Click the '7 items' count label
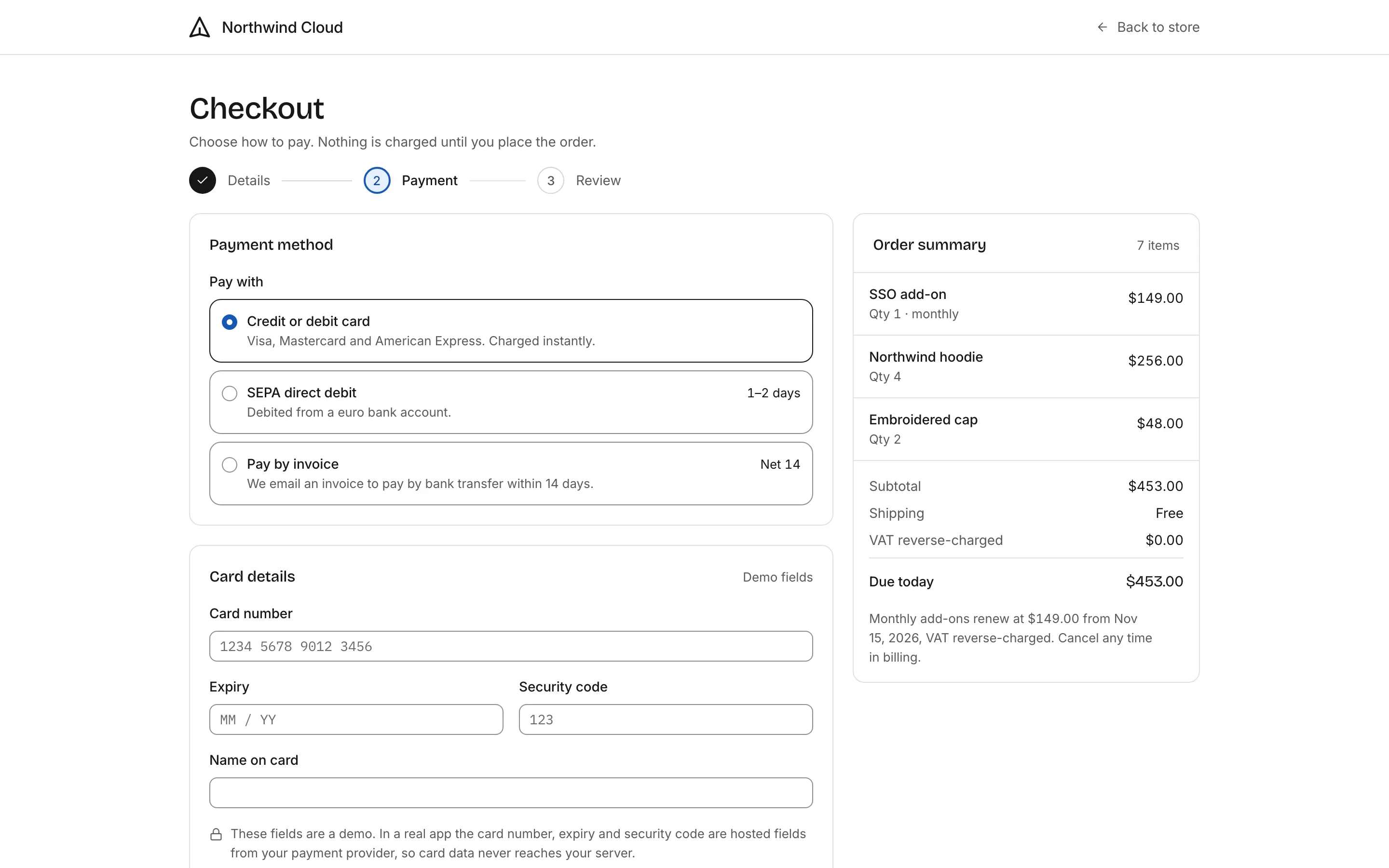1389x868 pixels. [1157, 245]
